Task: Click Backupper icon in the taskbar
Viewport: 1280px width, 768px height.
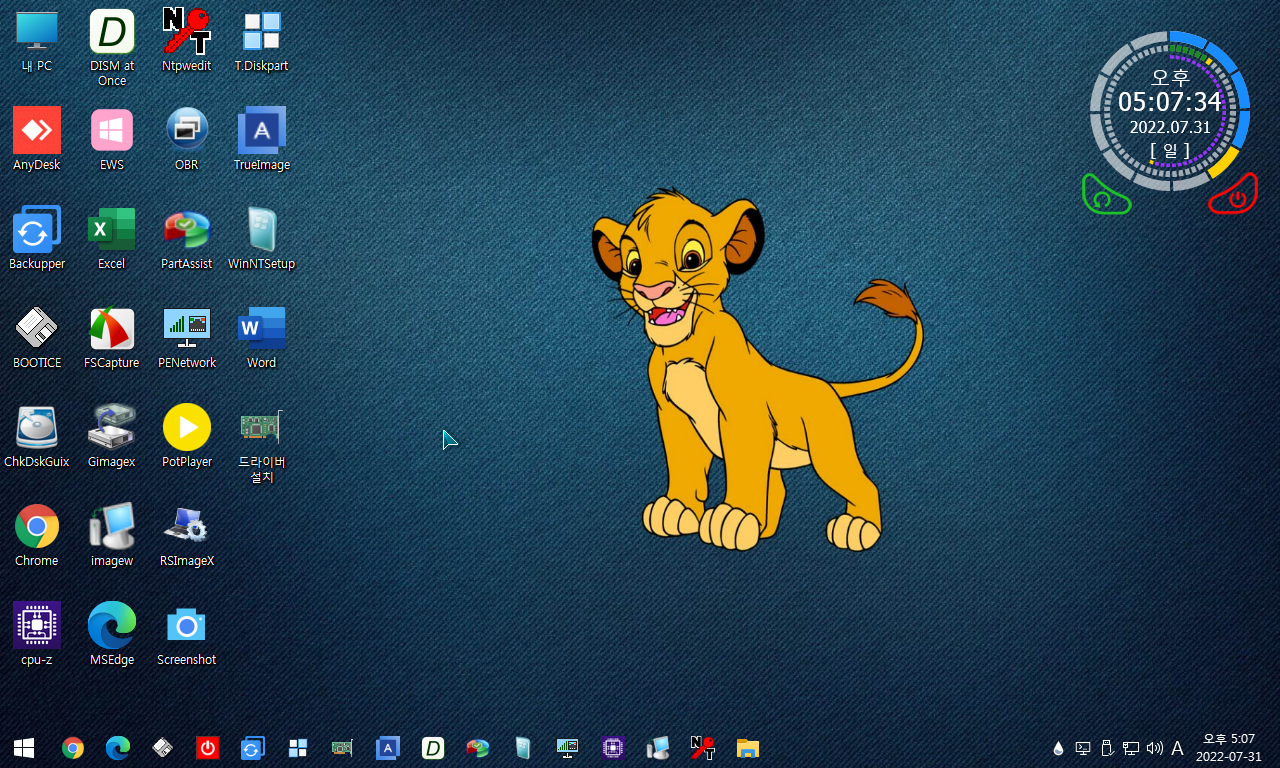Action: coord(252,747)
